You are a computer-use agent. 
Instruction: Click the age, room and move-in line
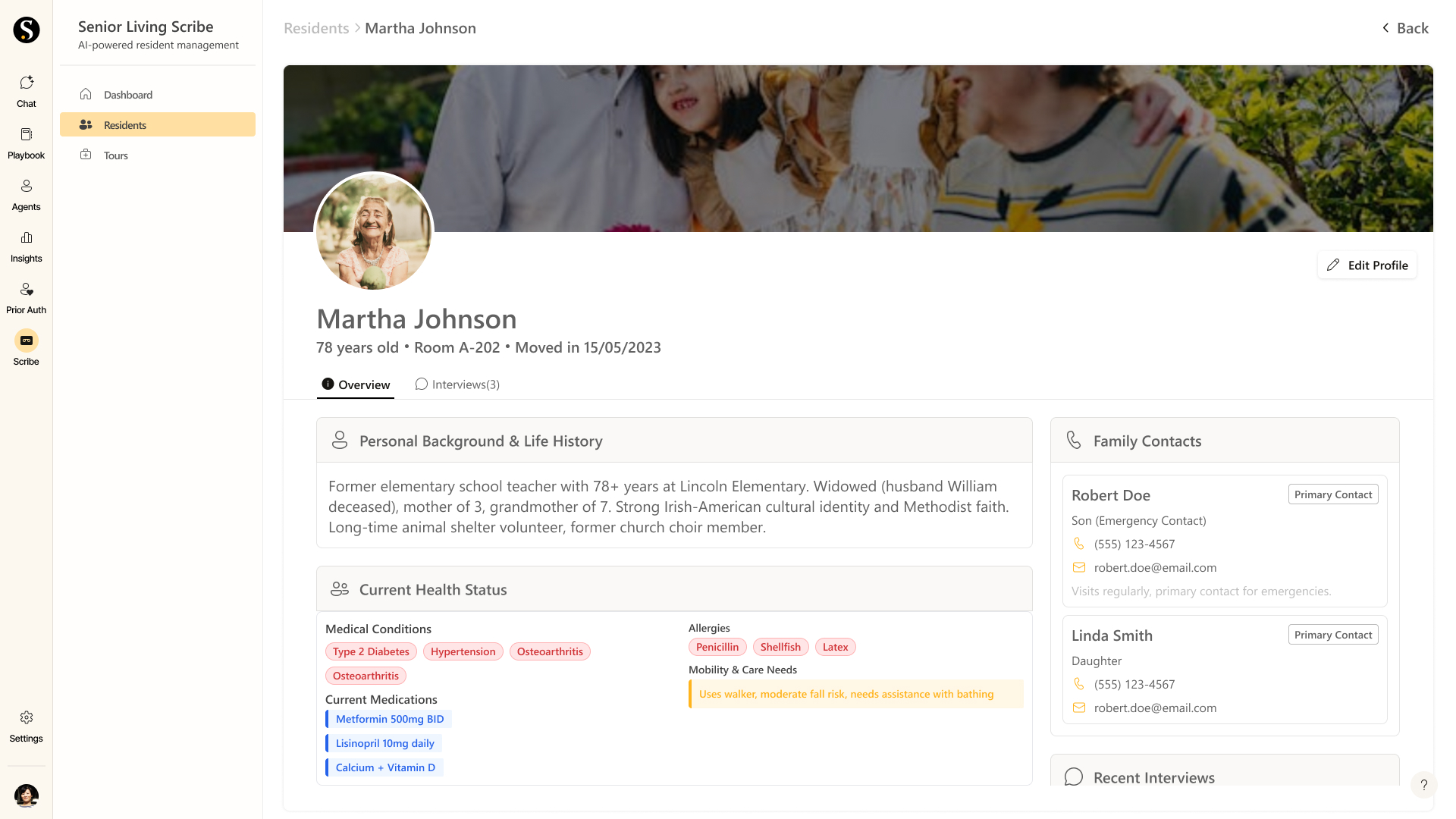point(488,347)
